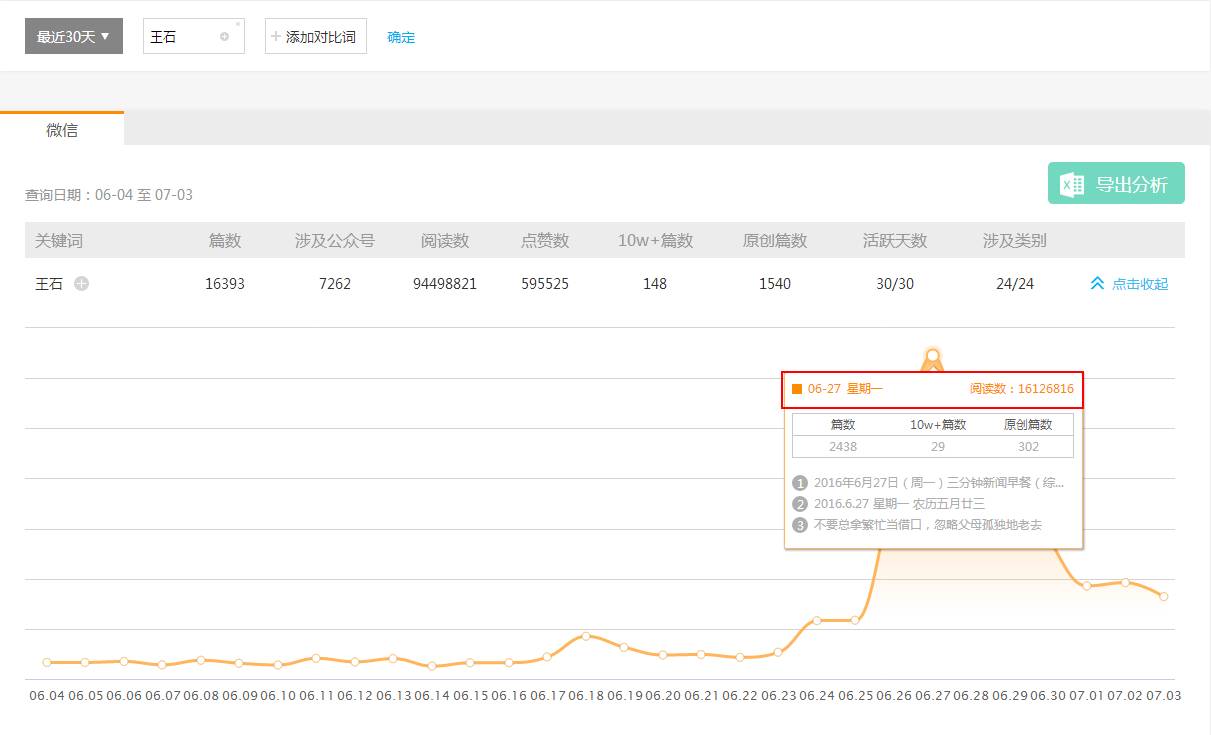
Task: Open the 最近30天 date range dropdown
Action: 74,37
